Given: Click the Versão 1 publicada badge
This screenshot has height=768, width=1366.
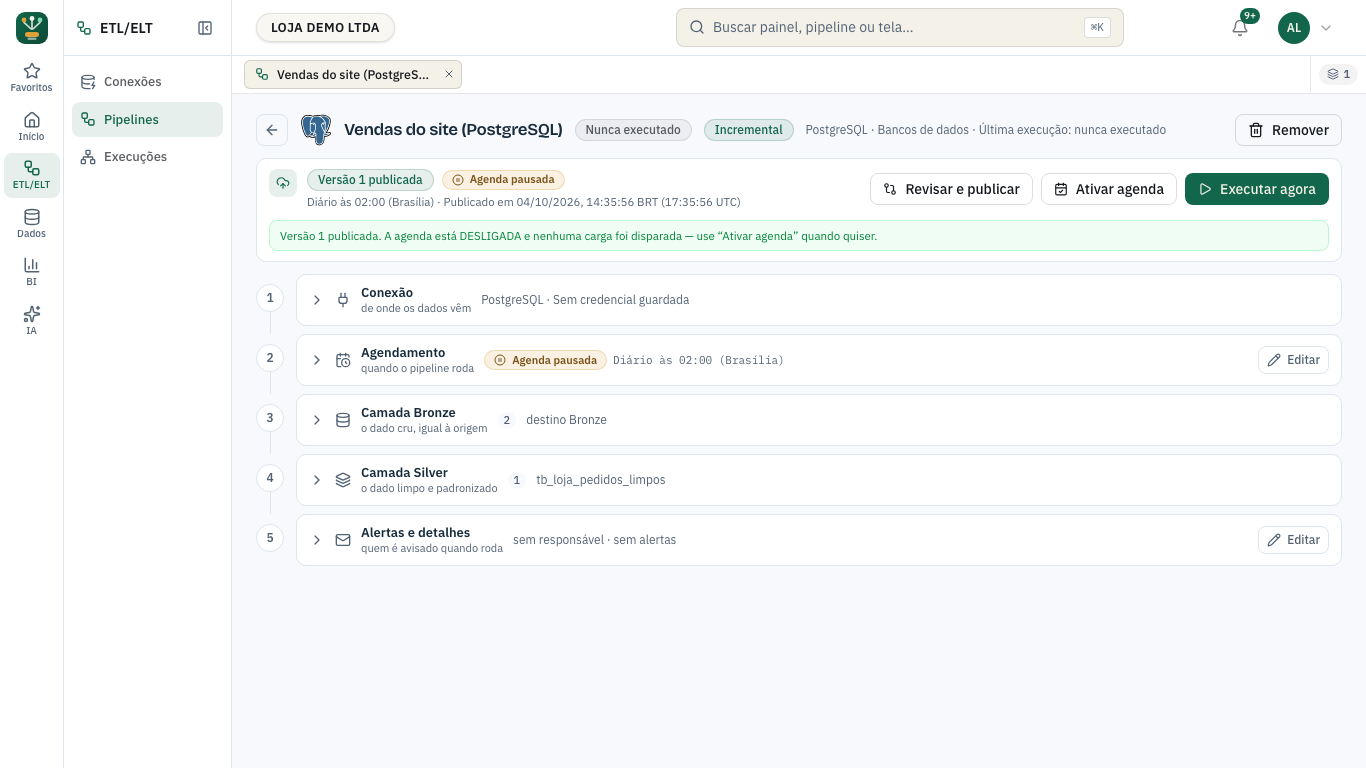Looking at the screenshot, I should 370,180.
